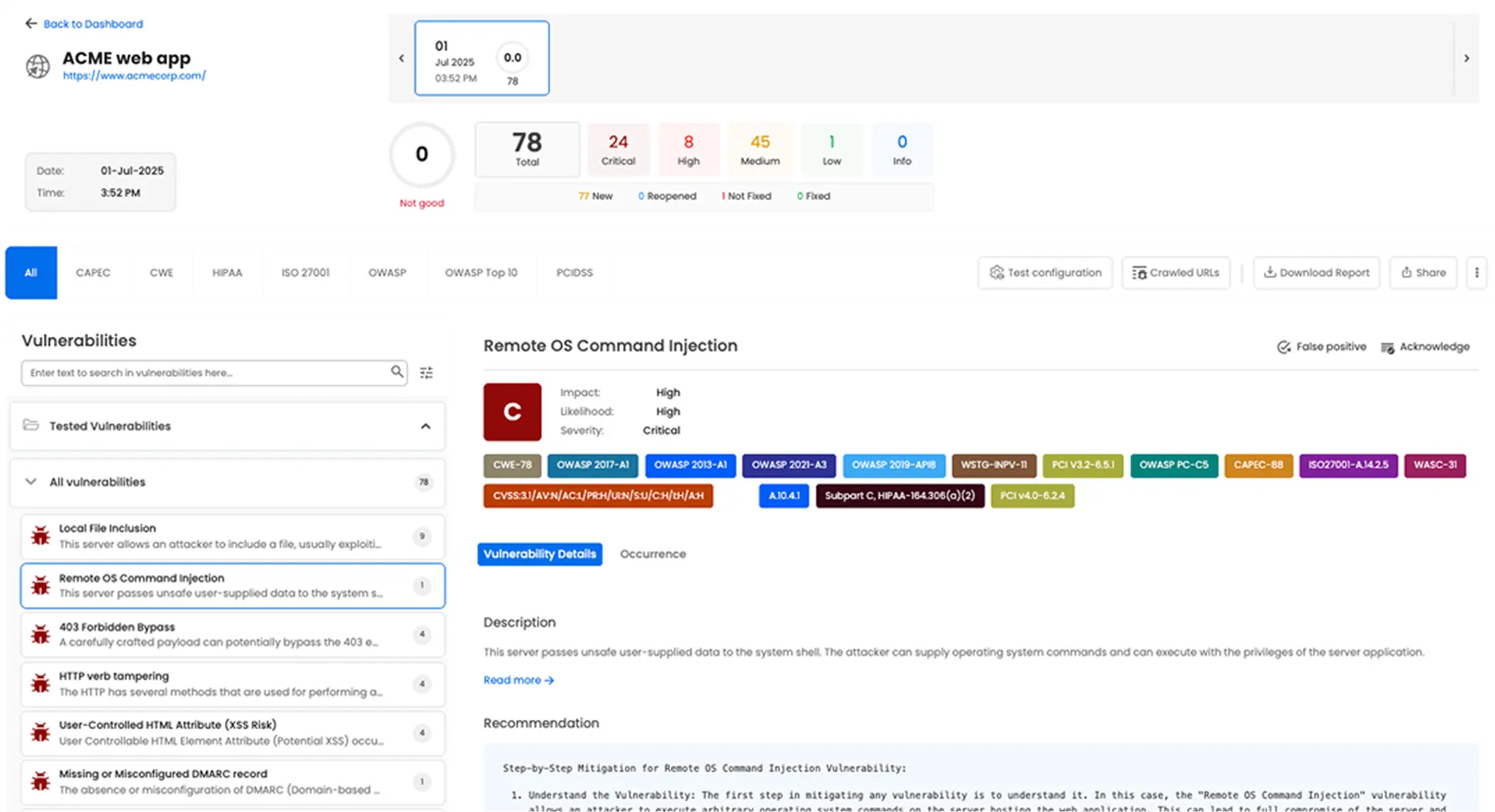Acknowledge the Remote OS Command Injection finding
The image size is (1495, 812).
click(x=1425, y=347)
